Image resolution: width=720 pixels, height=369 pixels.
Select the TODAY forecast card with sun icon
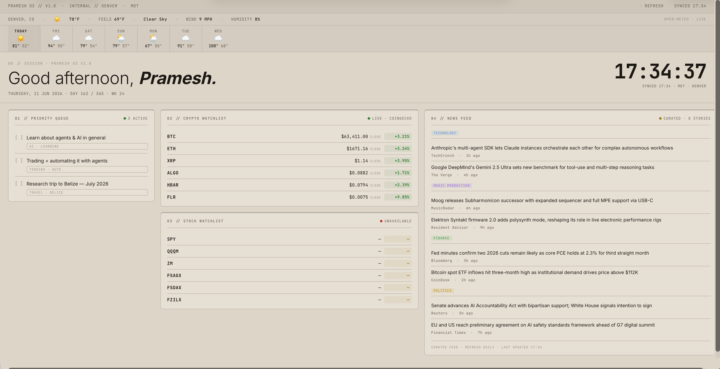(x=24, y=38)
